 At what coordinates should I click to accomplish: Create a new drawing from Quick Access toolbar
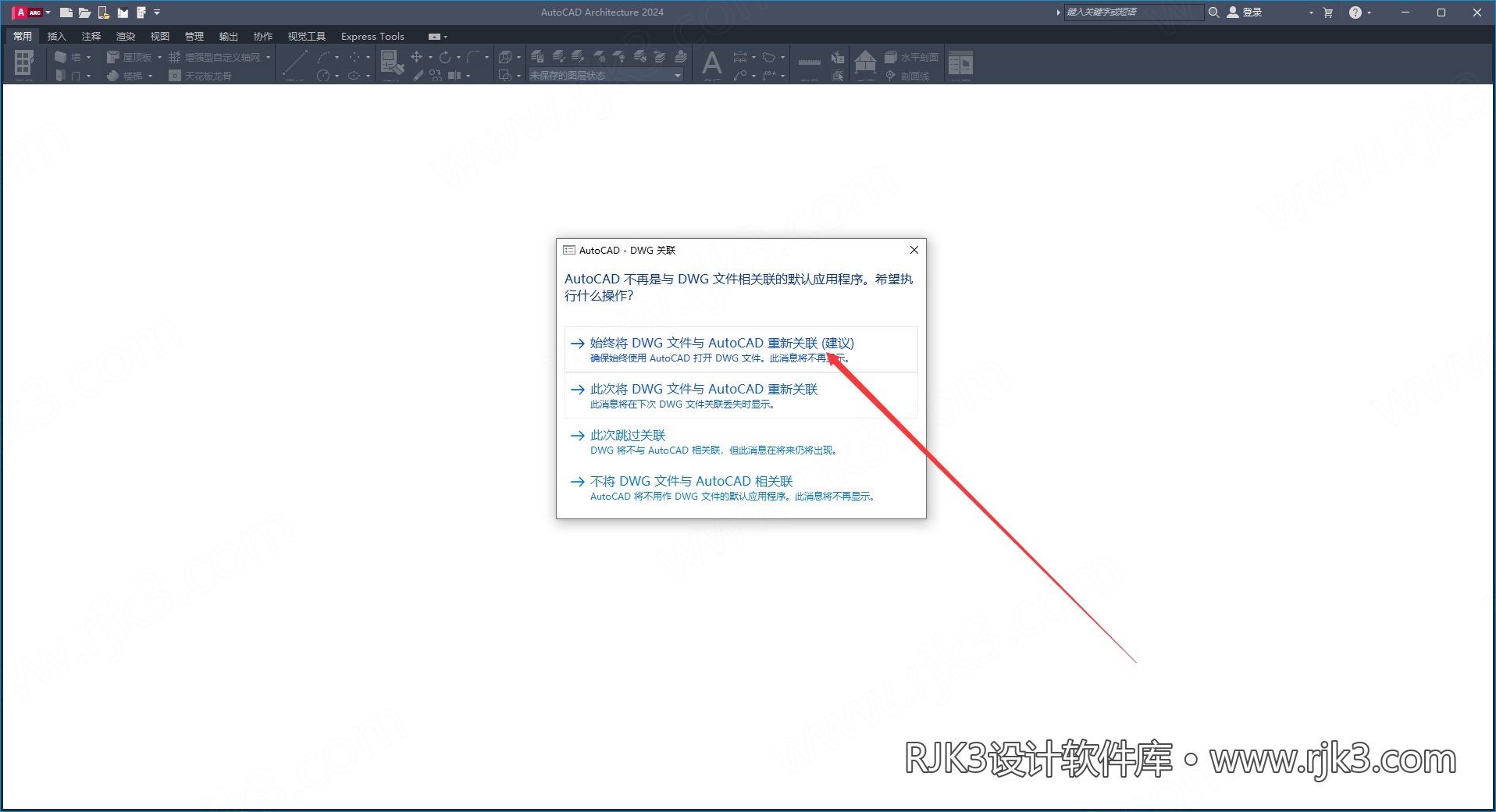(66, 12)
